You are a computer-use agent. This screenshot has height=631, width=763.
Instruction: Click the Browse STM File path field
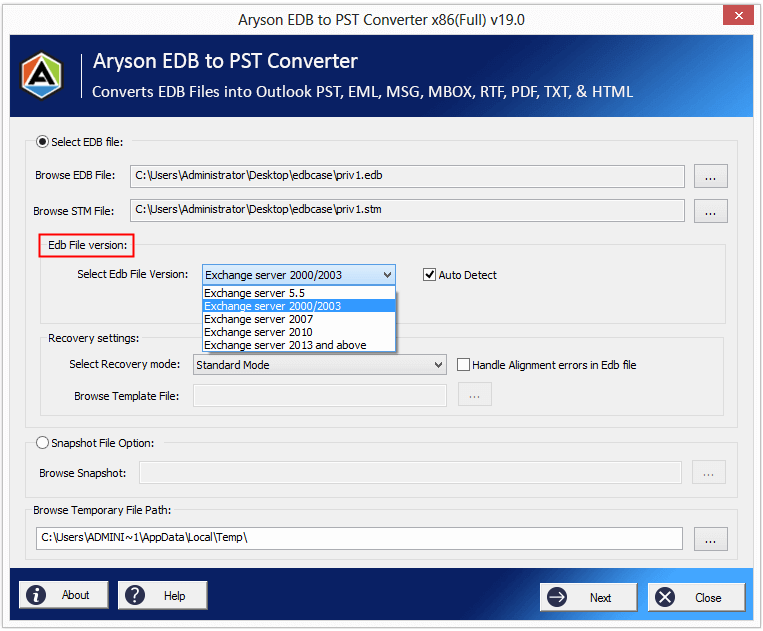(407, 210)
